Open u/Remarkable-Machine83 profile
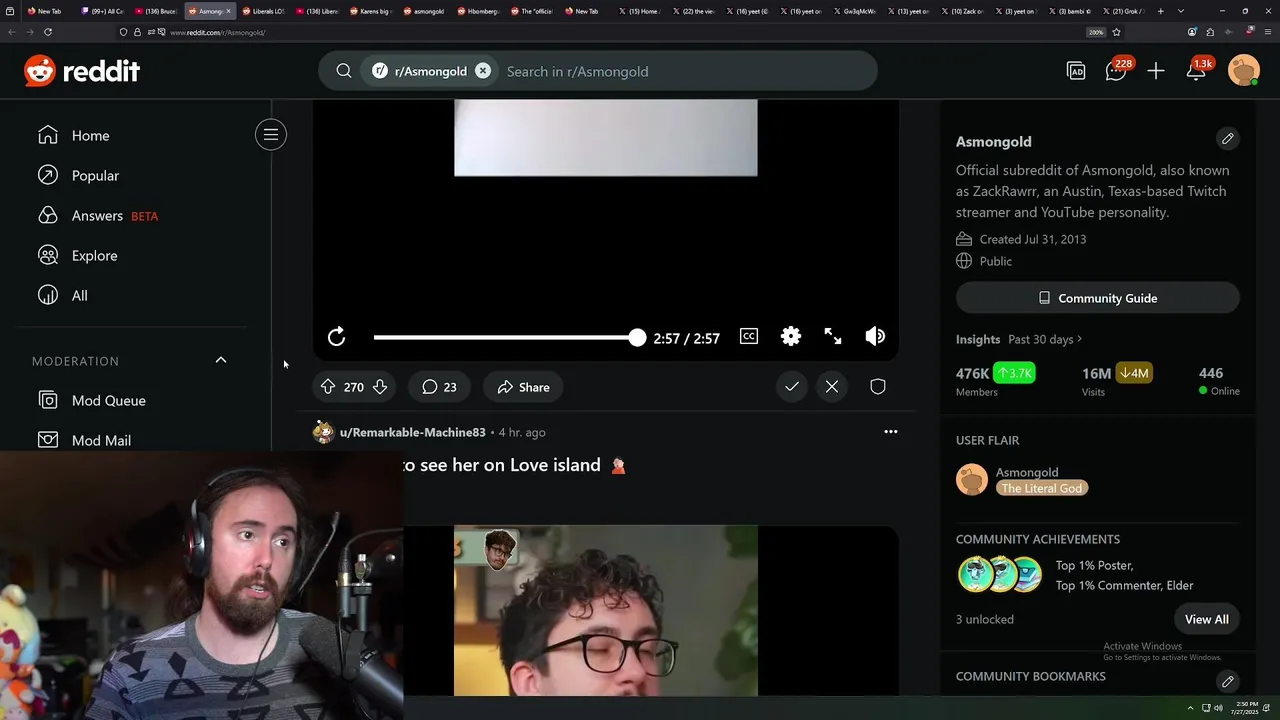The width and height of the screenshot is (1280, 720). click(x=412, y=432)
